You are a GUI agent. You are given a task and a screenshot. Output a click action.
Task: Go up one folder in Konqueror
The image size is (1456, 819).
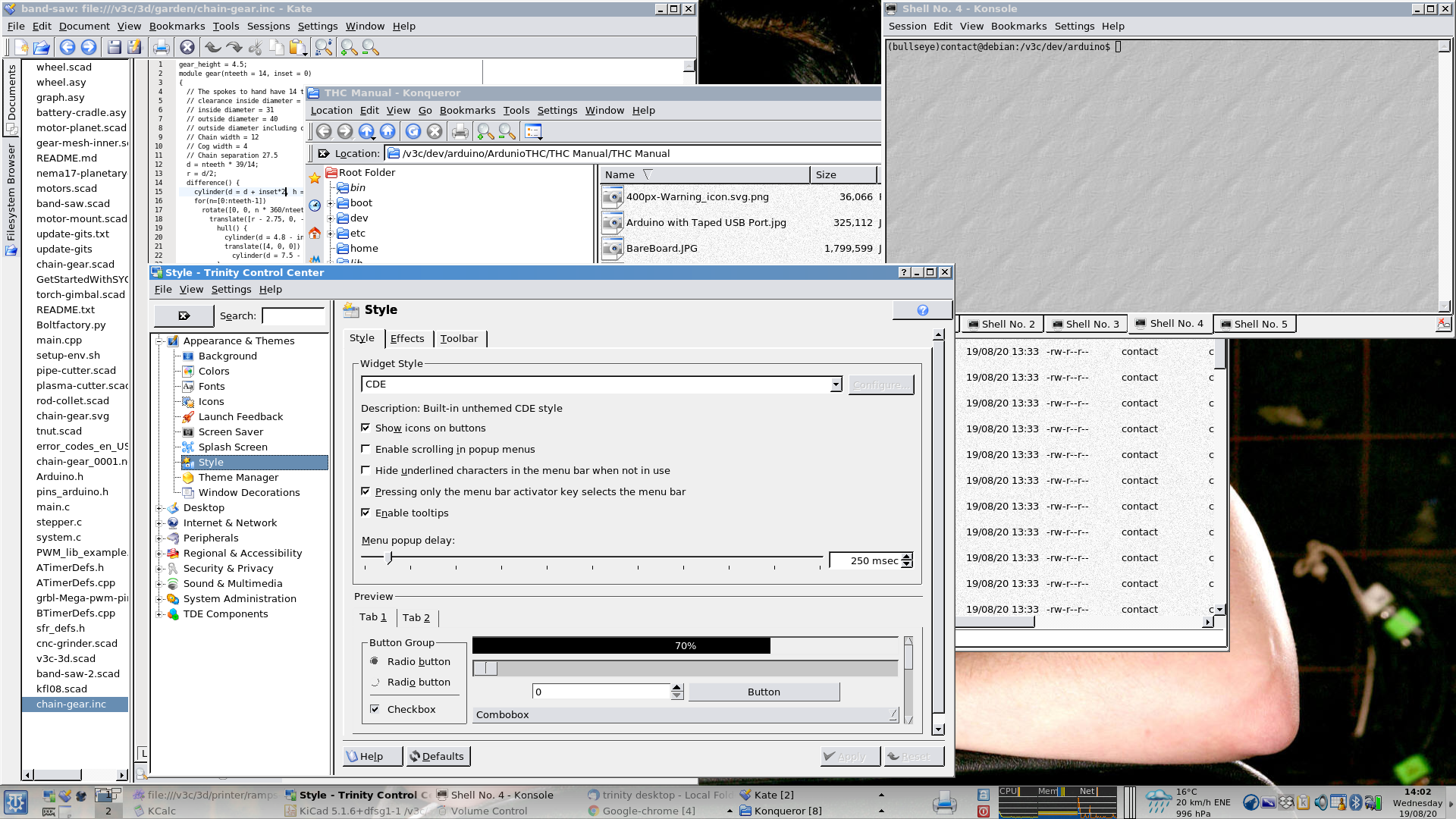coord(366,131)
